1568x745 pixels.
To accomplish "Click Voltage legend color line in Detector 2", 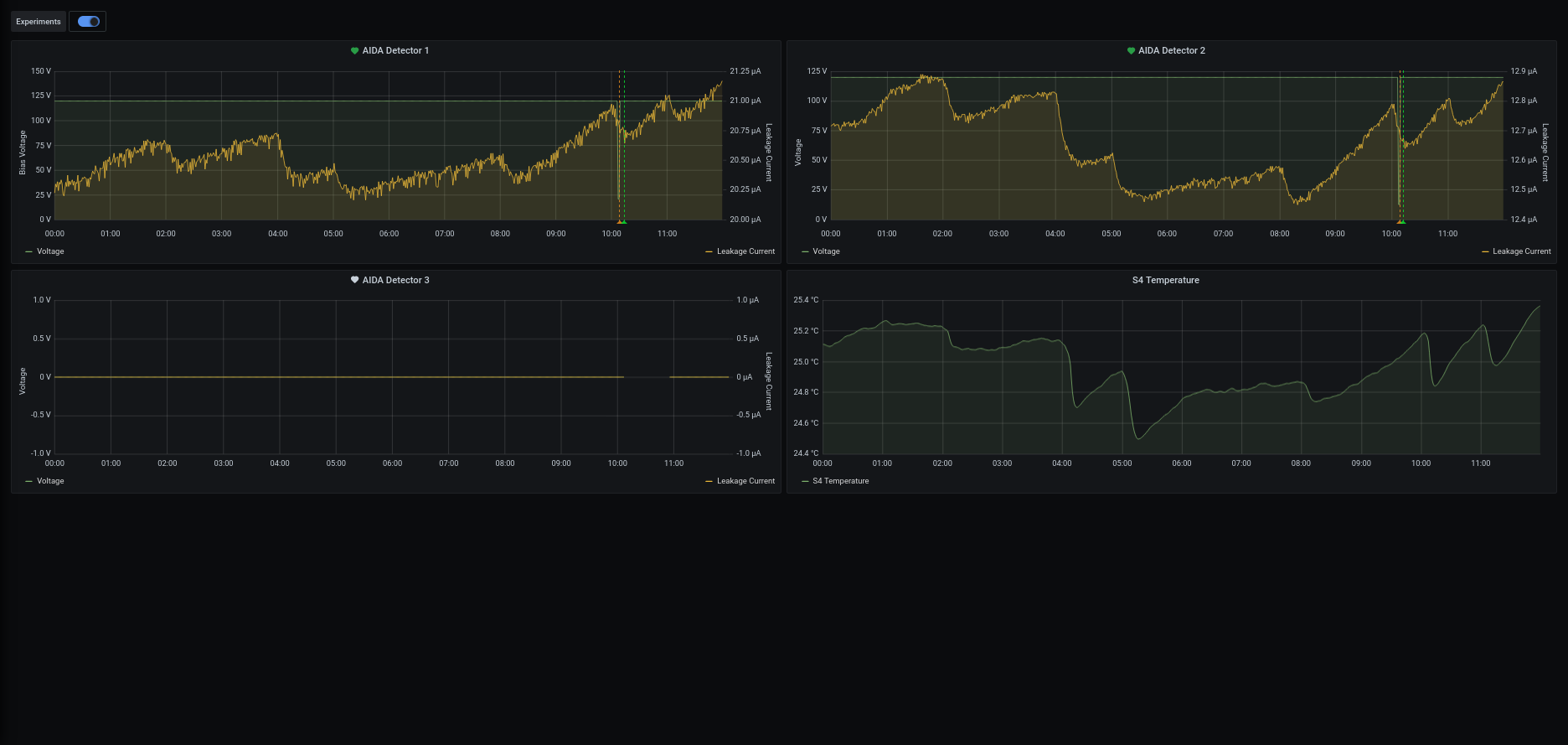I will point(805,251).
